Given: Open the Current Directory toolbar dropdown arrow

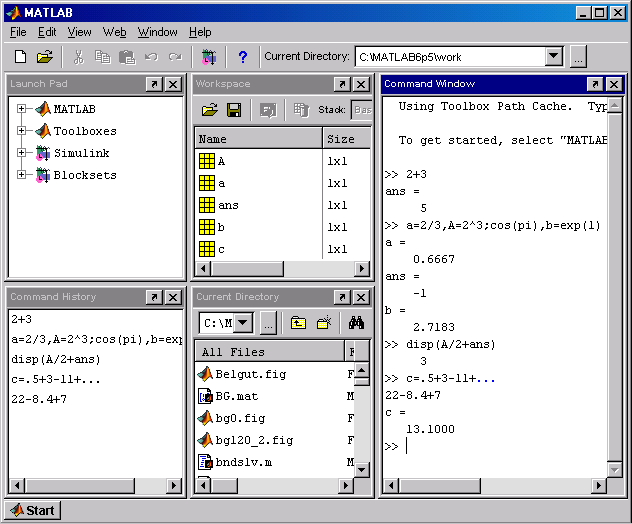Looking at the screenshot, I should pos(554,56).
